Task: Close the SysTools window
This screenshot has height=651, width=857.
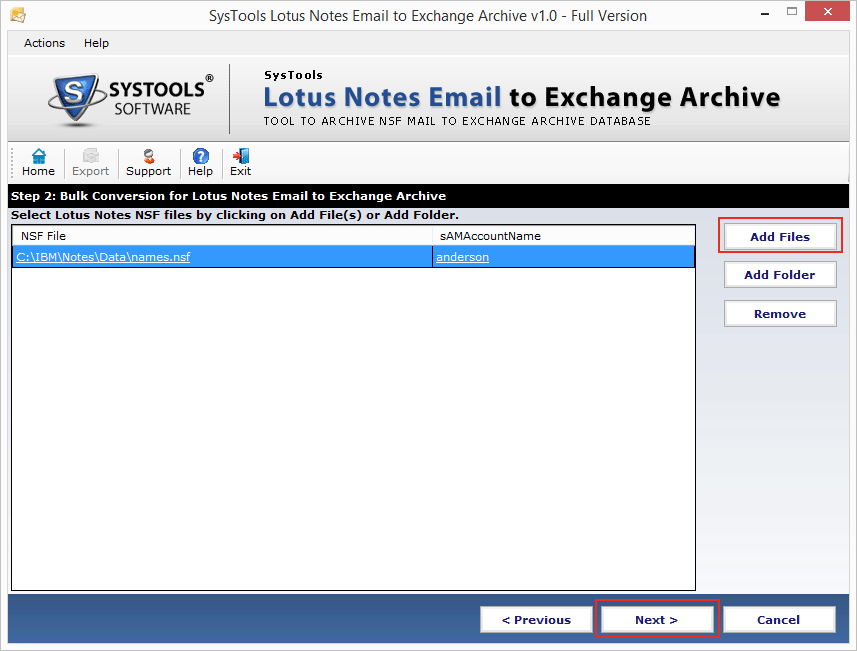Action: coord(827,12)
